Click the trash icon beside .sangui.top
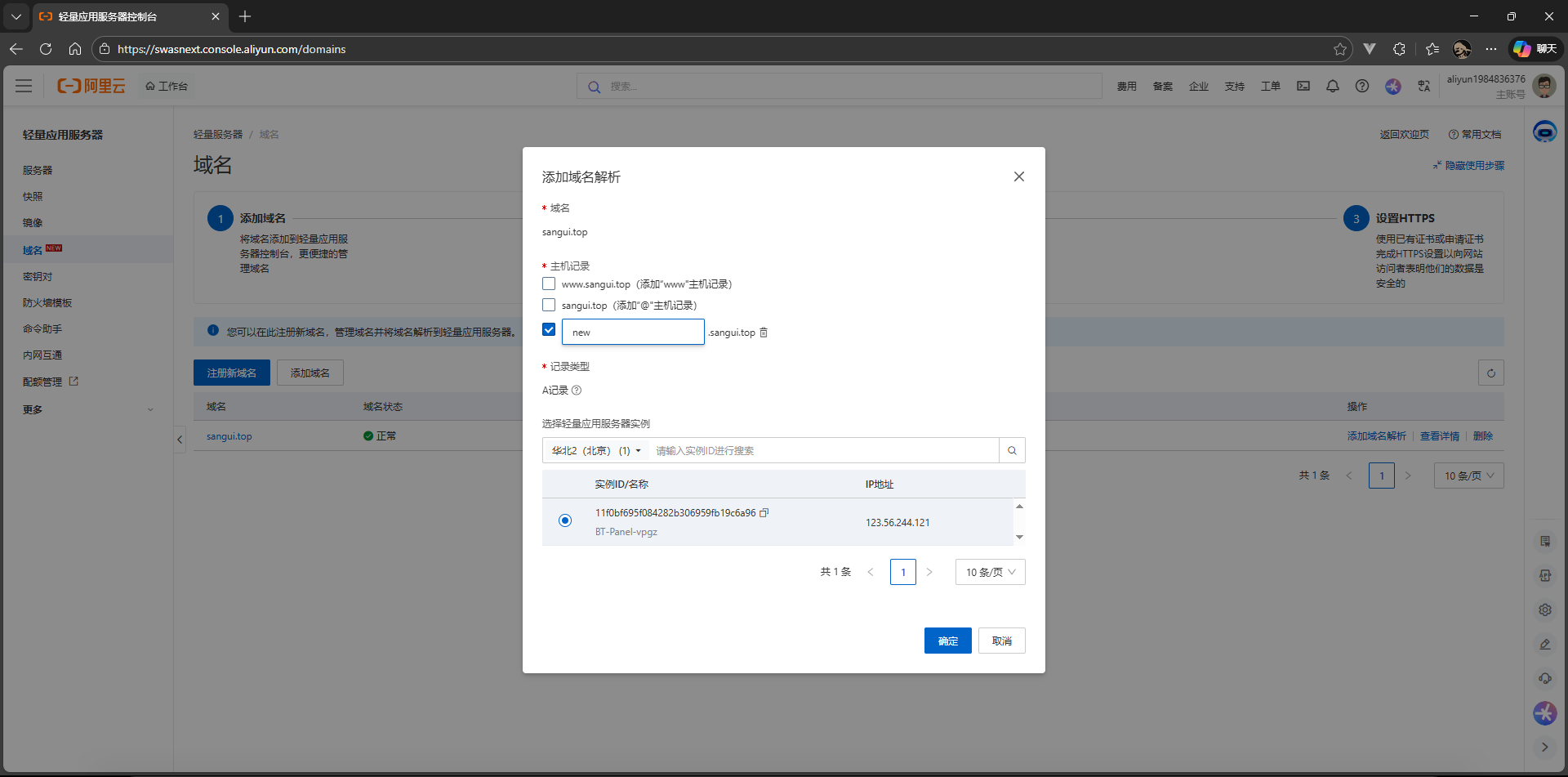Viewport: 1568px width, 777px height. pos(764,333)
